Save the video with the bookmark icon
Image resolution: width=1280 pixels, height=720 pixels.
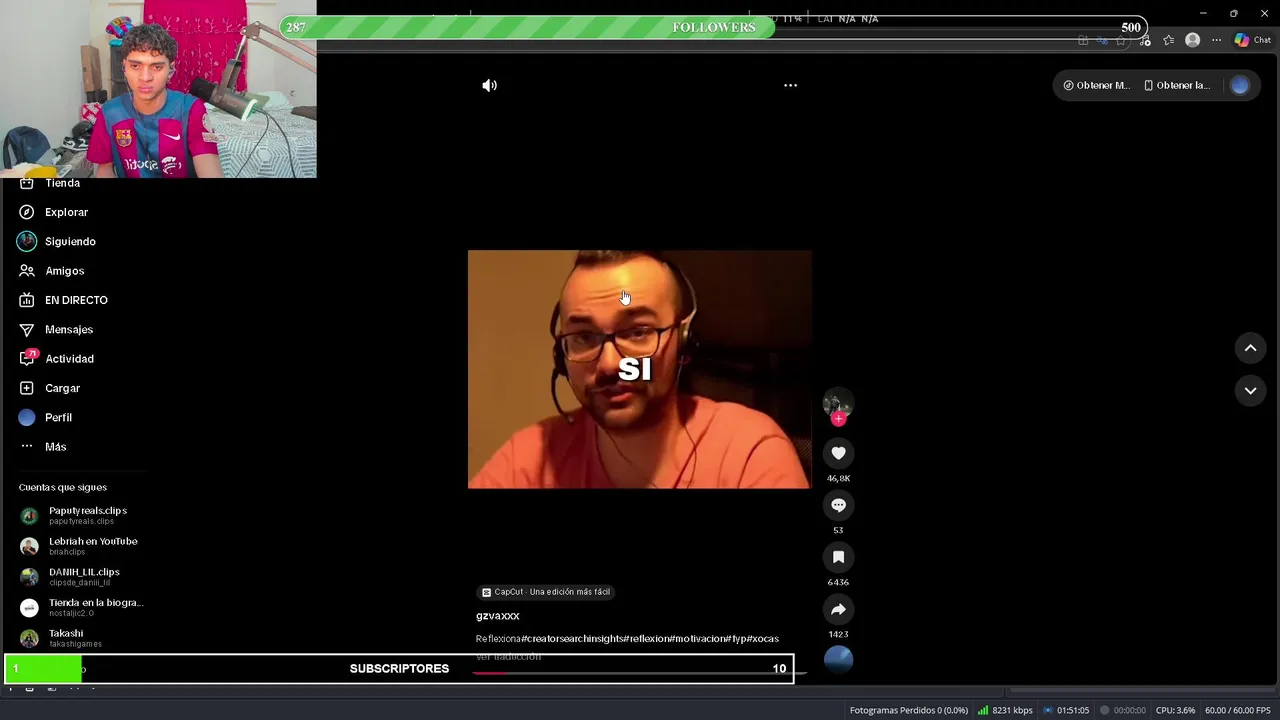point(838,557)
